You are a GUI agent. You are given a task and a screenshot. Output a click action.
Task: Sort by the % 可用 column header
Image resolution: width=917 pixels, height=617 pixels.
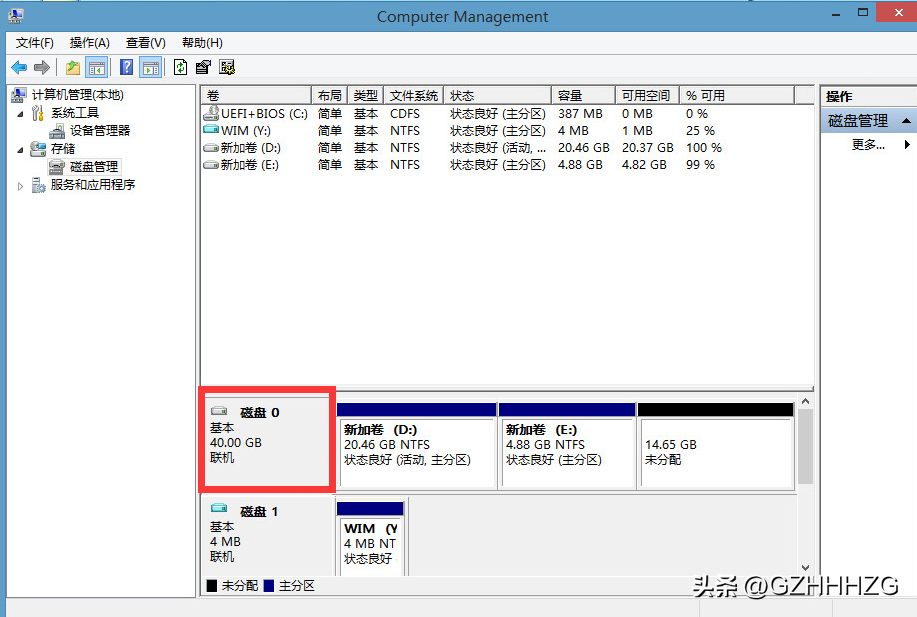pyautogui.click(x=737, y=95)
